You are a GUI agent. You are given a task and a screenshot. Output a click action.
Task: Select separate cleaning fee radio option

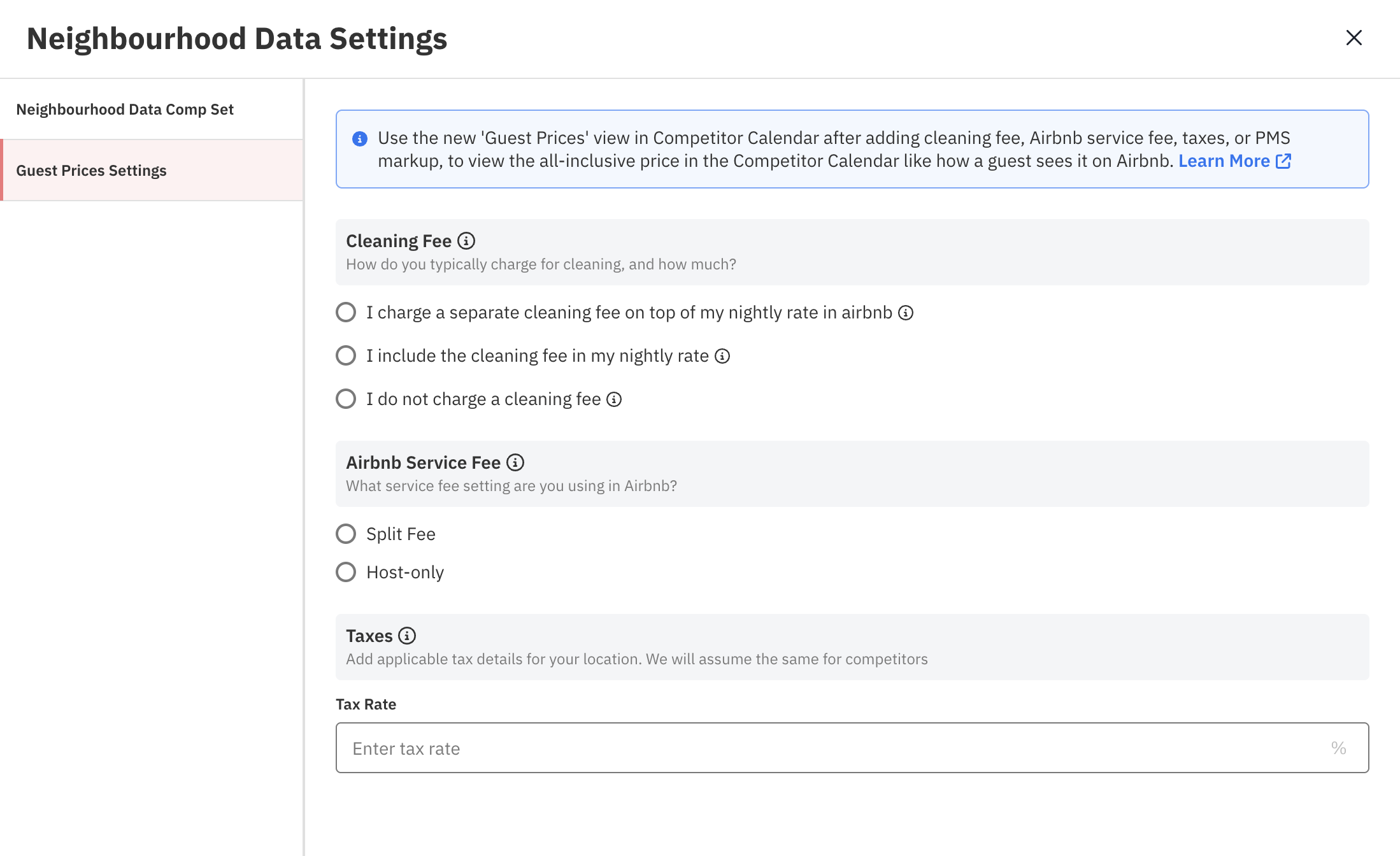click(346, 312)
